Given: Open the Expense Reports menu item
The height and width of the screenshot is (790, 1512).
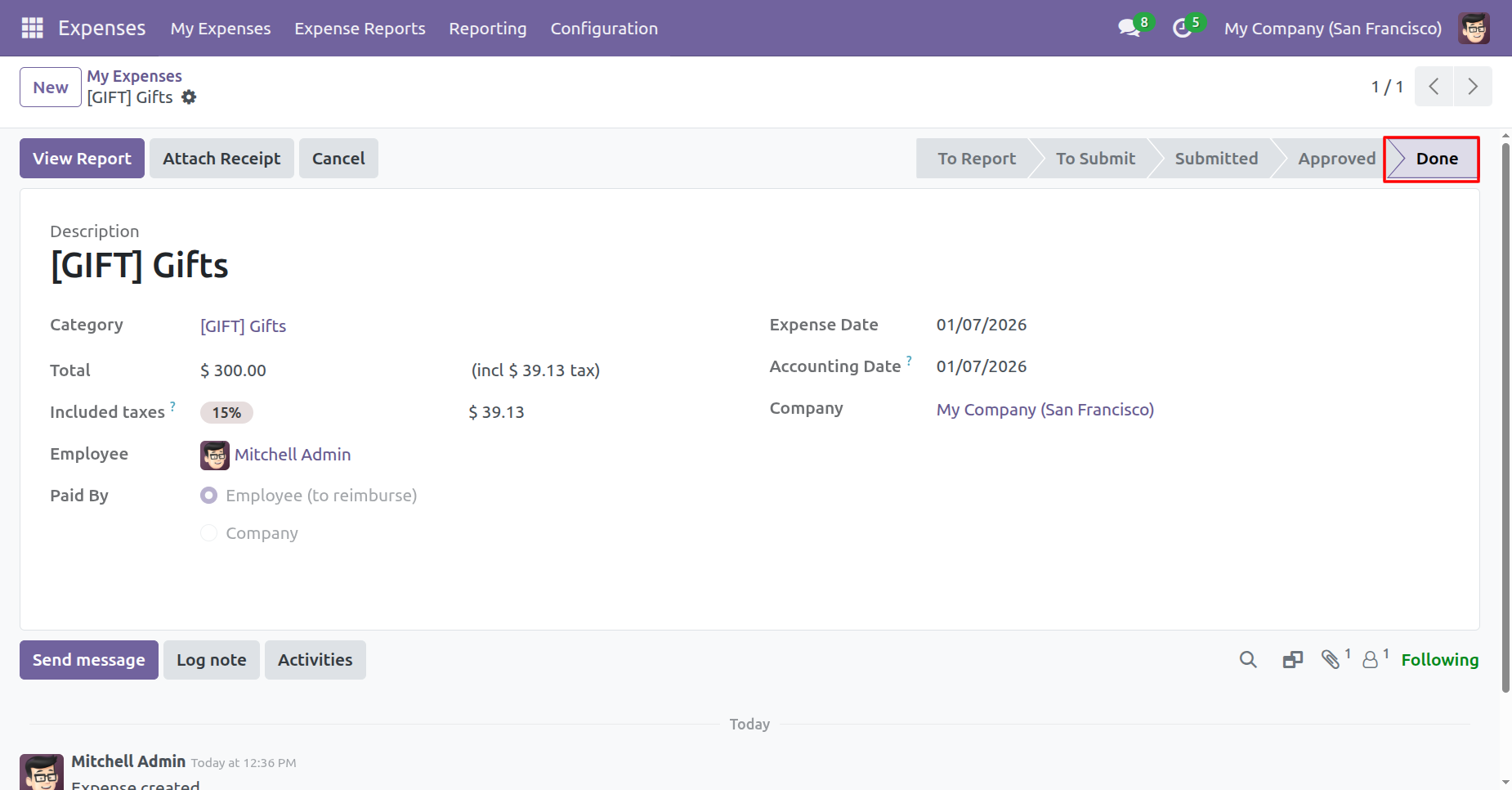Looking at the screenshot, I should click(360, 29).
